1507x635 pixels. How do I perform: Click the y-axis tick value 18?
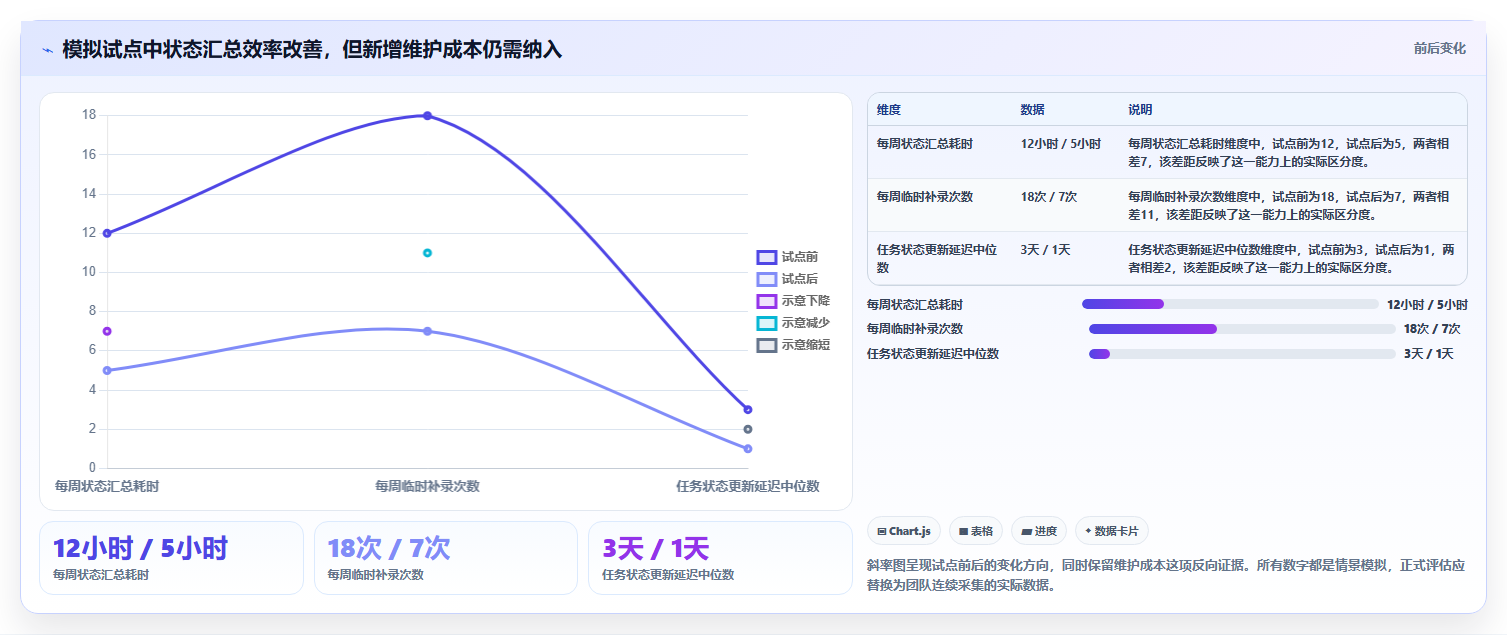point(89,115)
